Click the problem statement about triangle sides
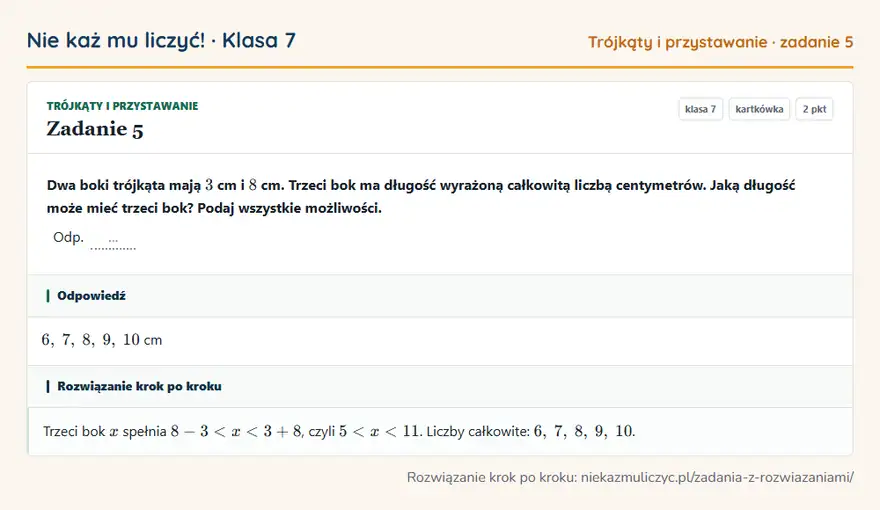Screen dimensions: 880x510 click(421, 196)
